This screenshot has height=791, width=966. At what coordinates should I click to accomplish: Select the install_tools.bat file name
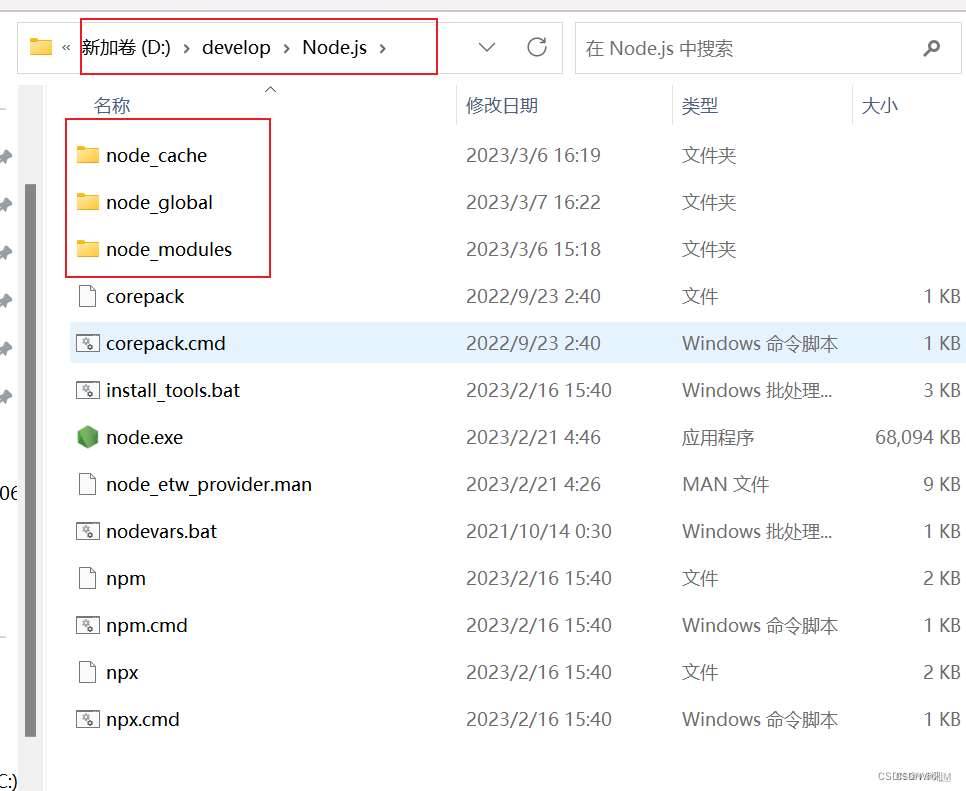[172, 391]
